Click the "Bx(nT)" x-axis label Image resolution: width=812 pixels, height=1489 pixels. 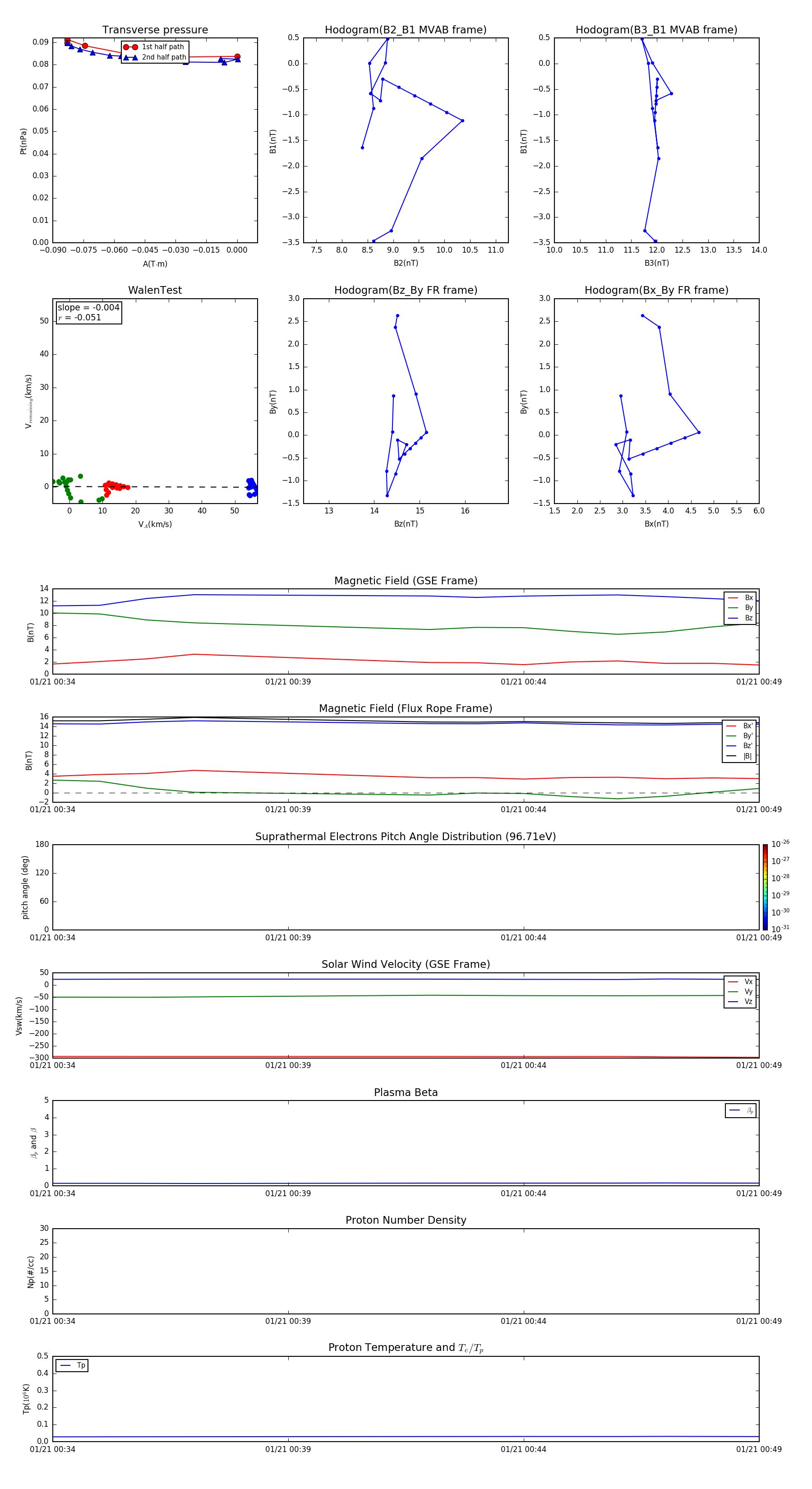click(656, 524)
